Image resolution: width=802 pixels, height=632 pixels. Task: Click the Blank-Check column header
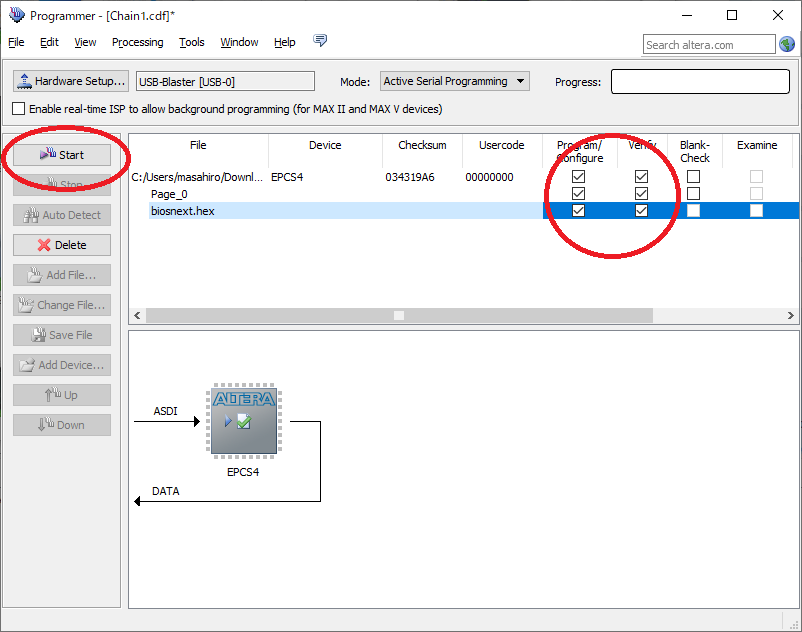pos(695,152)
